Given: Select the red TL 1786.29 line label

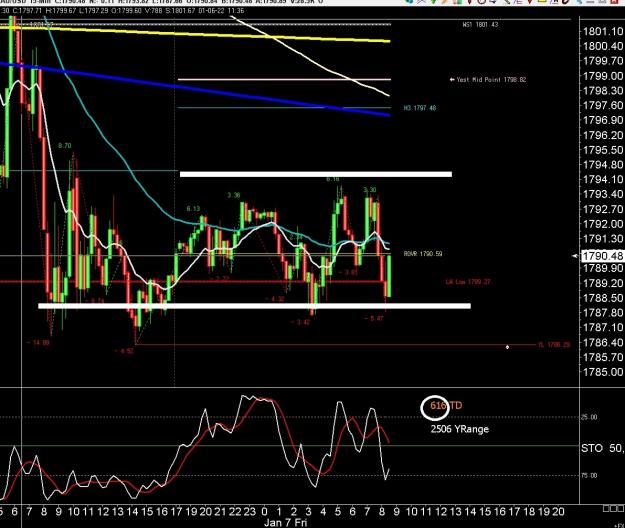Looking at the screenshot, I should tap(554, 345).
